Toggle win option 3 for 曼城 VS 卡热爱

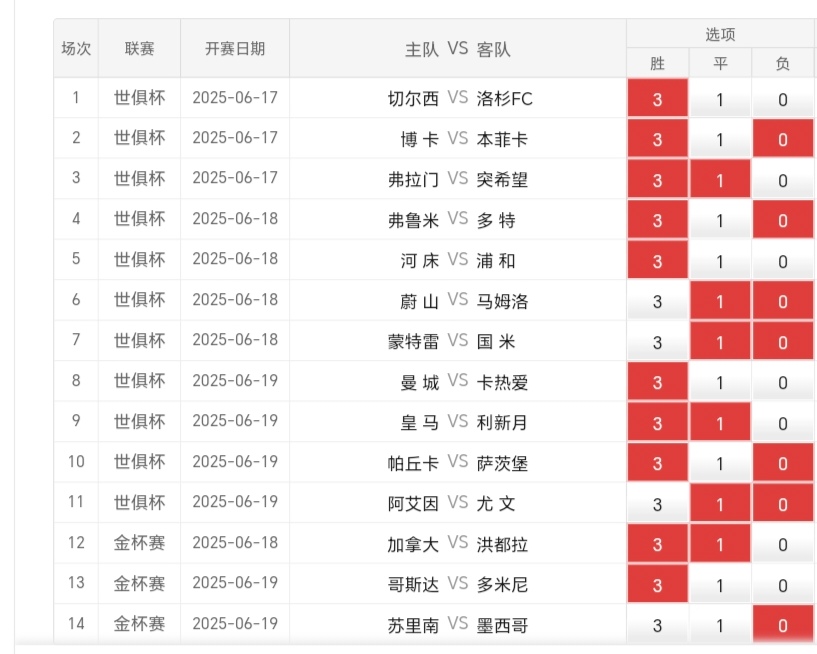[x=658, y=381]
